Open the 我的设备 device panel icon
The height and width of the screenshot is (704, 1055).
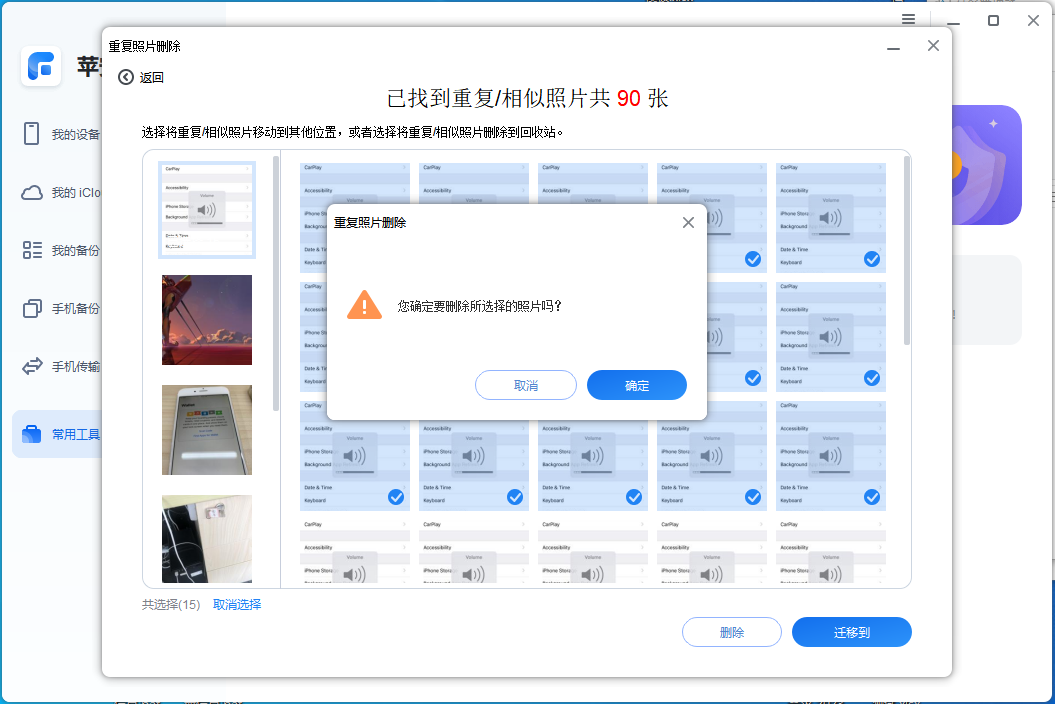[29, 134]
